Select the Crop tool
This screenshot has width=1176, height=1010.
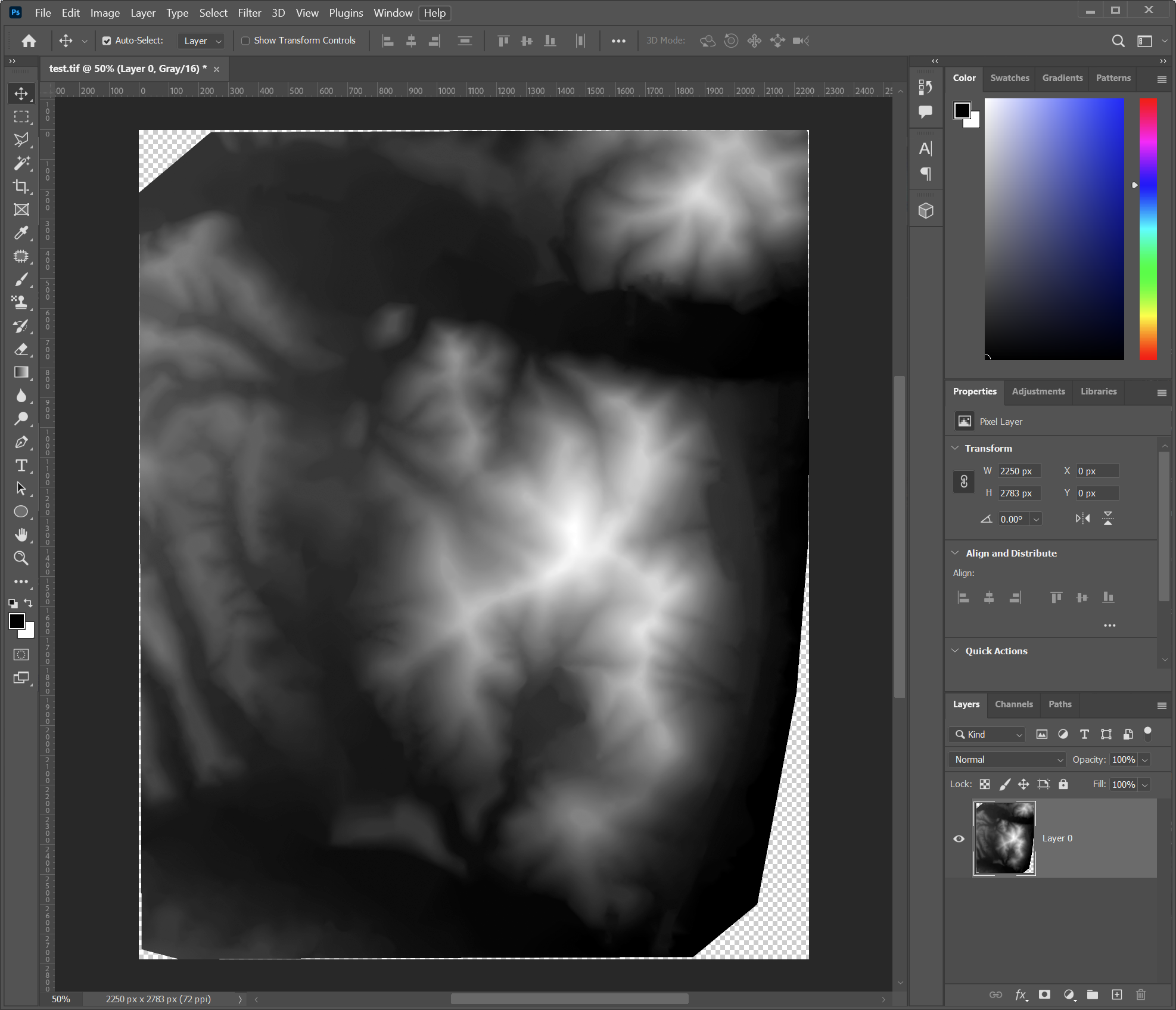coord(21,187)
